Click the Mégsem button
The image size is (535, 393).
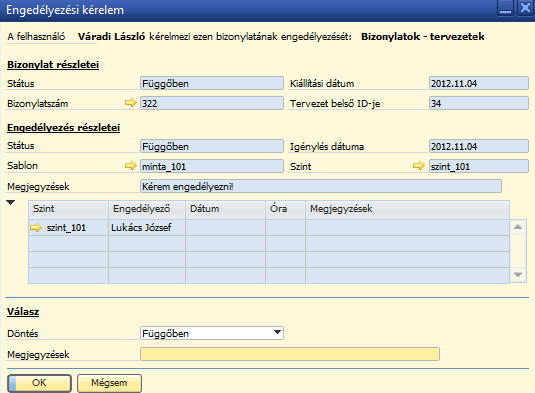(109, 383)
